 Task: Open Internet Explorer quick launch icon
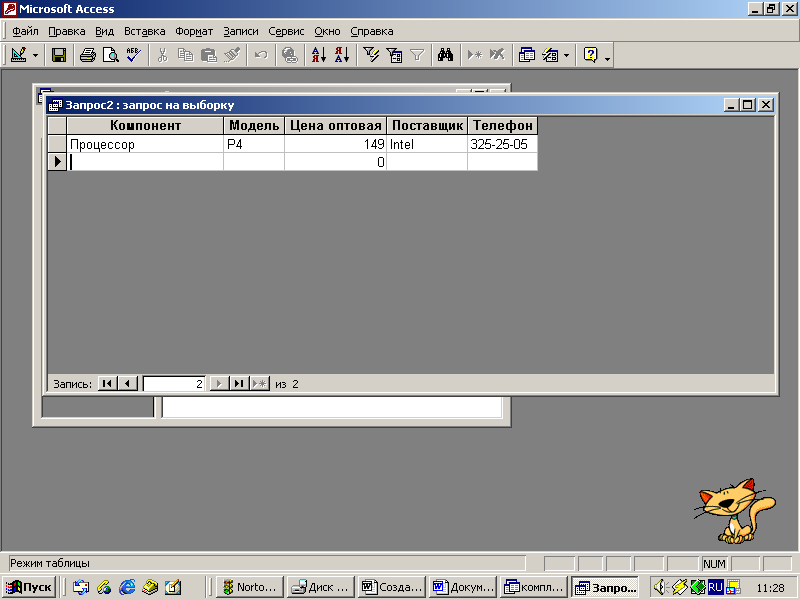(127, 587)
